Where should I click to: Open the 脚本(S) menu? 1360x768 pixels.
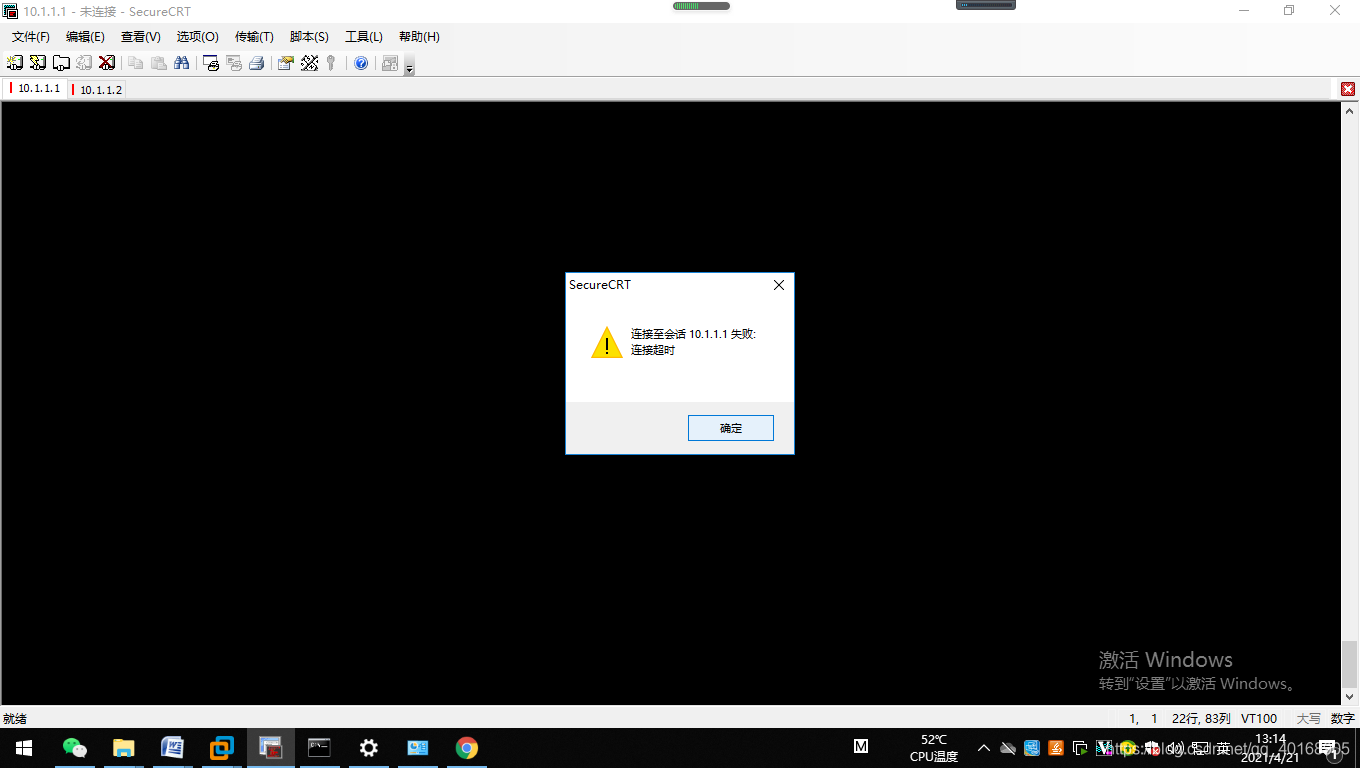[x=309, y=37]
